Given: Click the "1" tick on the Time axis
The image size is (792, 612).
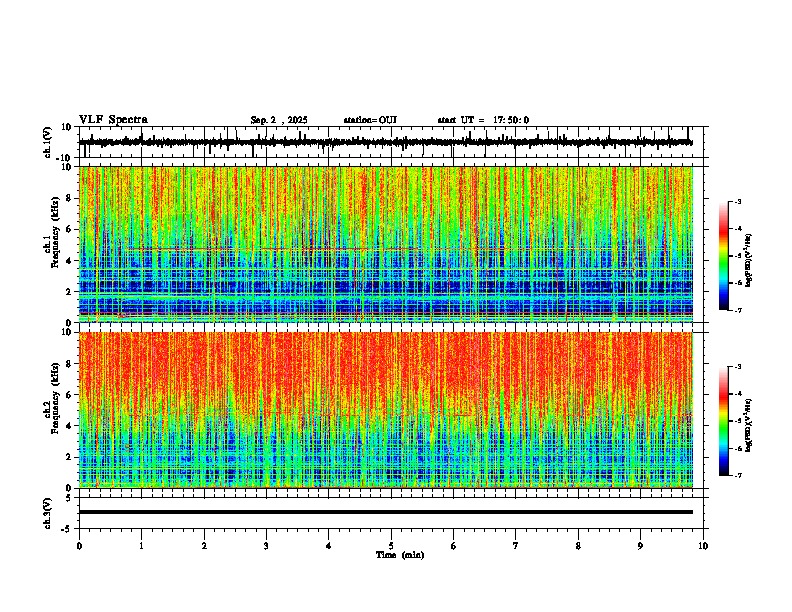Looking at the screenshot, I should (x=141, y=546).
